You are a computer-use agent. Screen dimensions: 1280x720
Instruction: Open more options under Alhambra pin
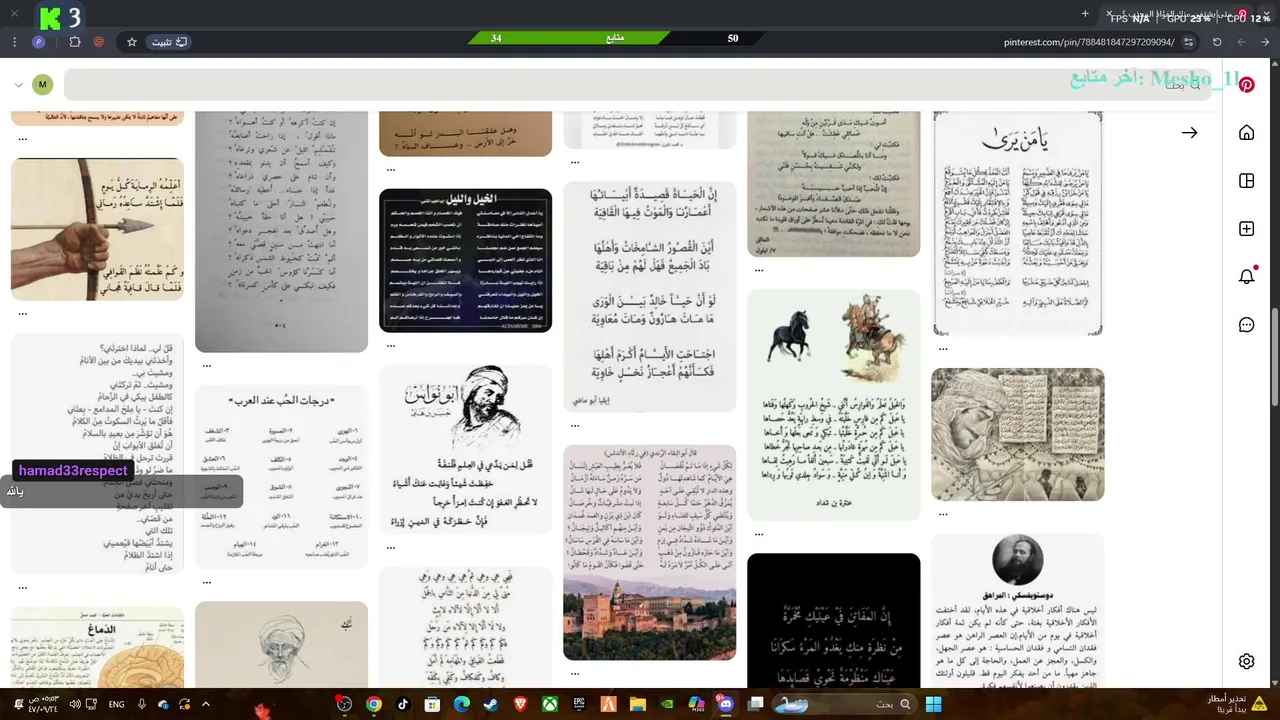tap(574, 673)
